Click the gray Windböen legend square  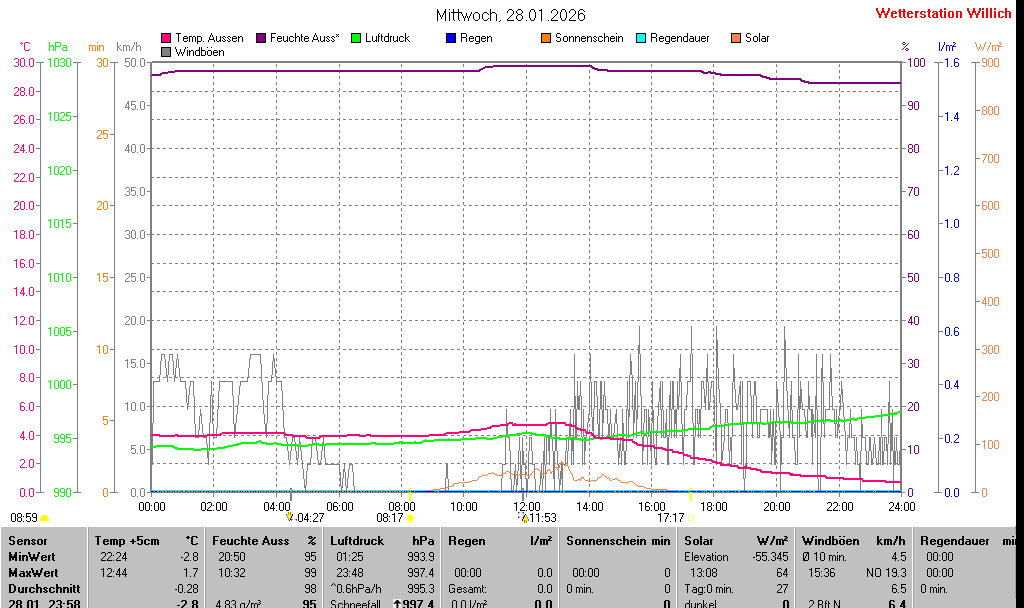pos(166,52)
